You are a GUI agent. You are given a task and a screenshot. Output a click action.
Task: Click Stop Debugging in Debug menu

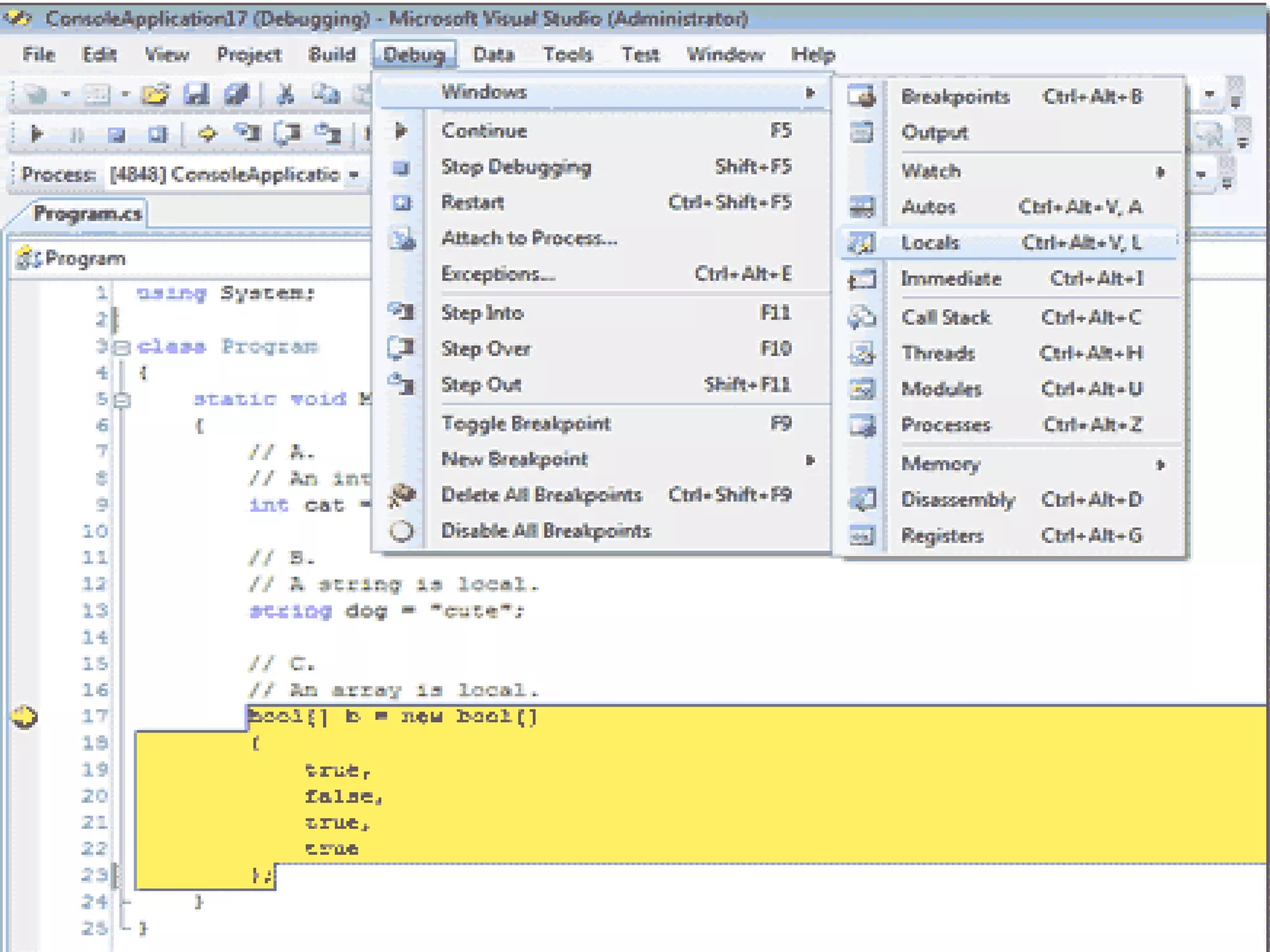[516, 167]
